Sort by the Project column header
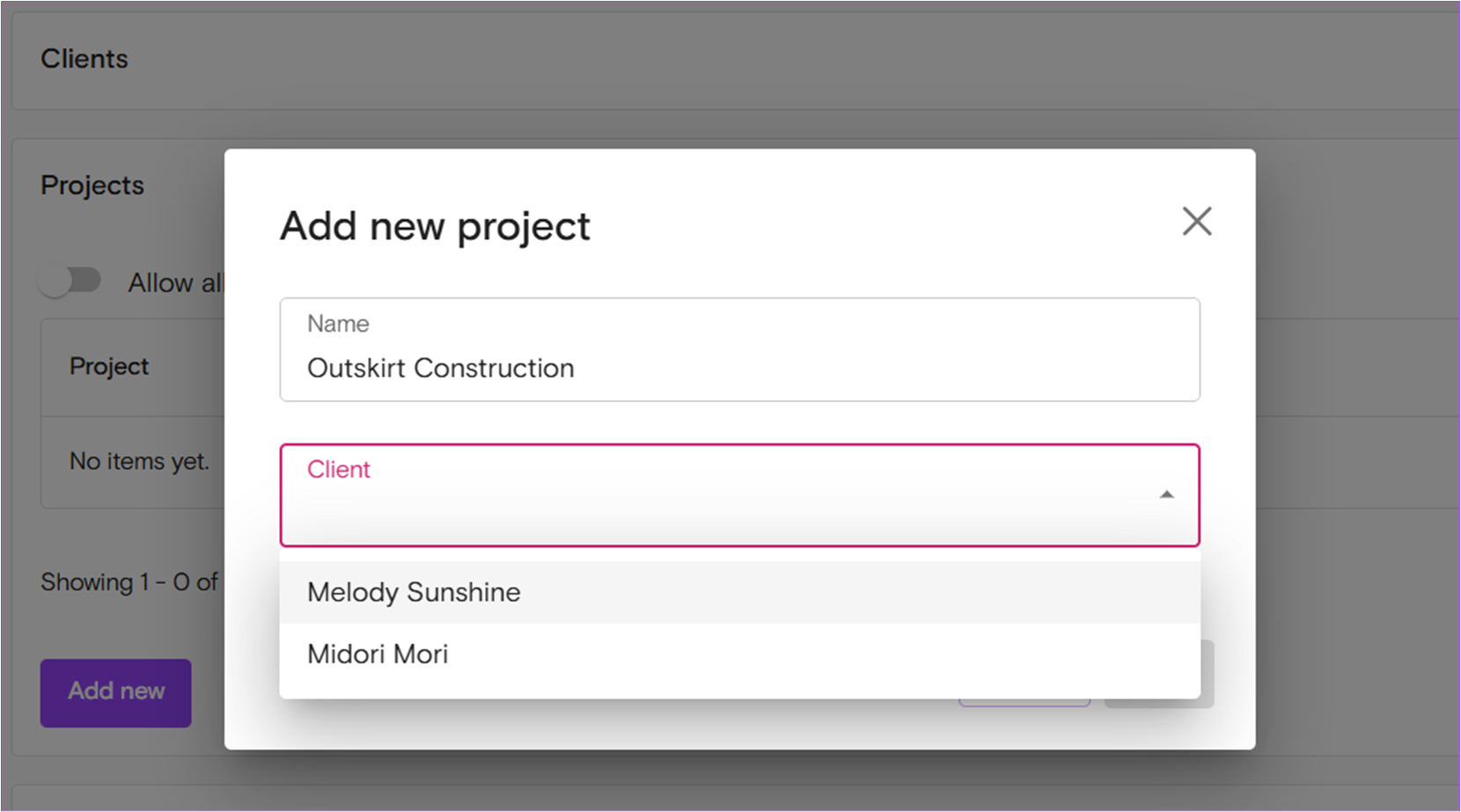This screenshot has height=812, width=1461. [109, 366]
